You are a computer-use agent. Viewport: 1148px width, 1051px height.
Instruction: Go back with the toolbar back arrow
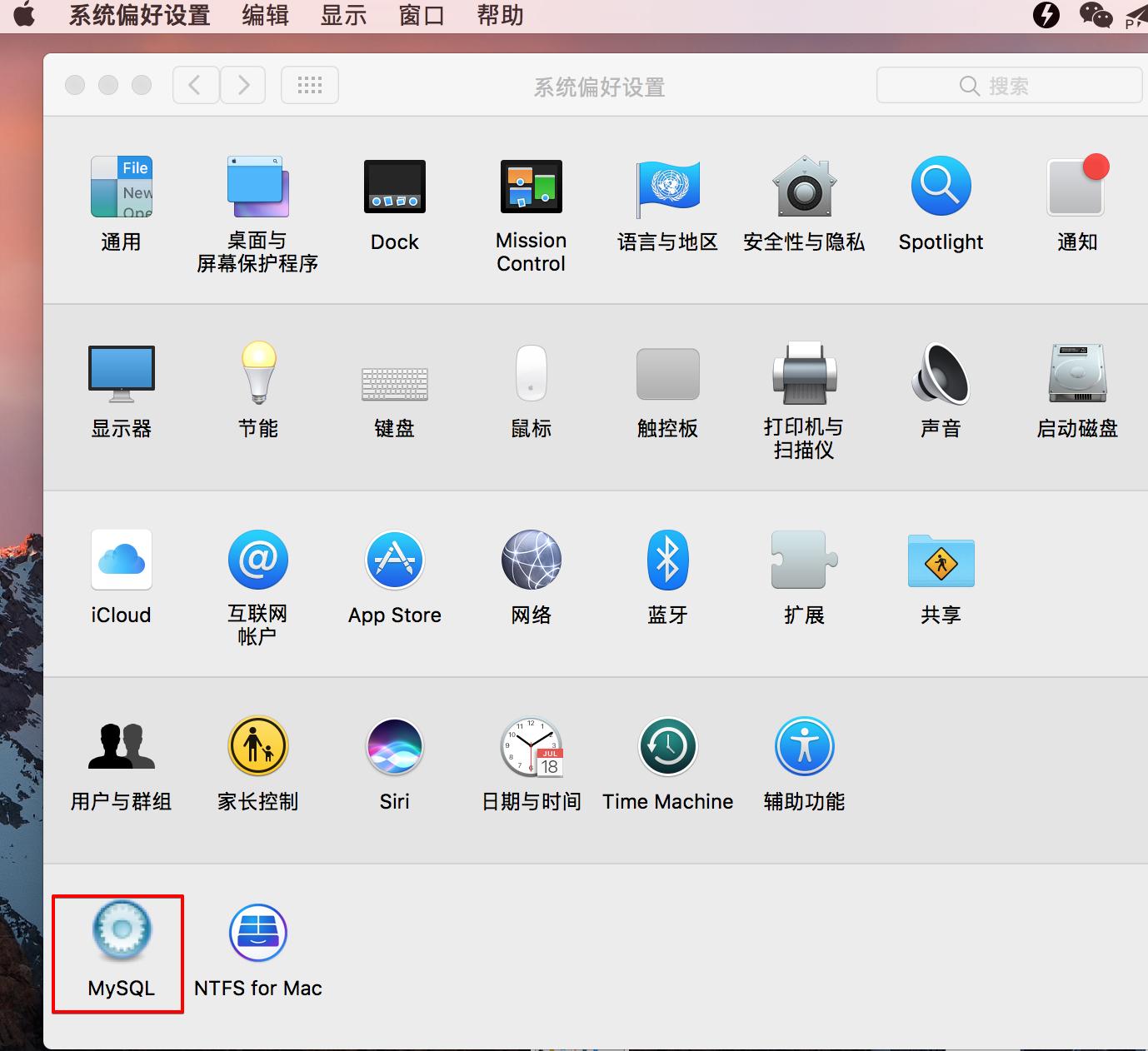(196, 85)
